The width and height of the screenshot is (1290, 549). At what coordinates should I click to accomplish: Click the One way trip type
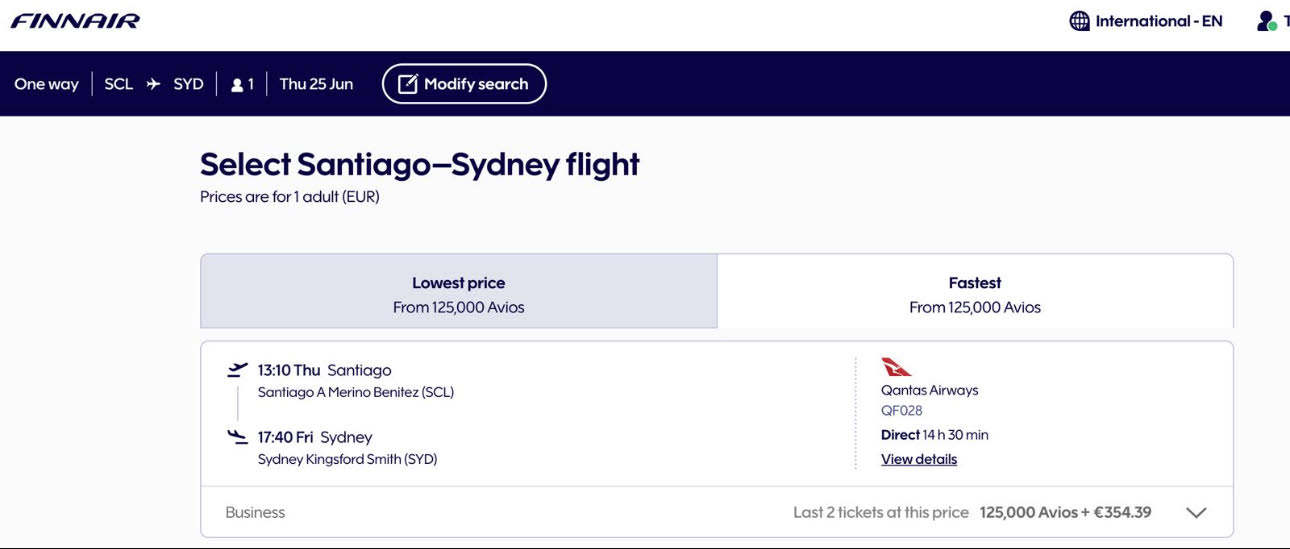click(46, 84)
